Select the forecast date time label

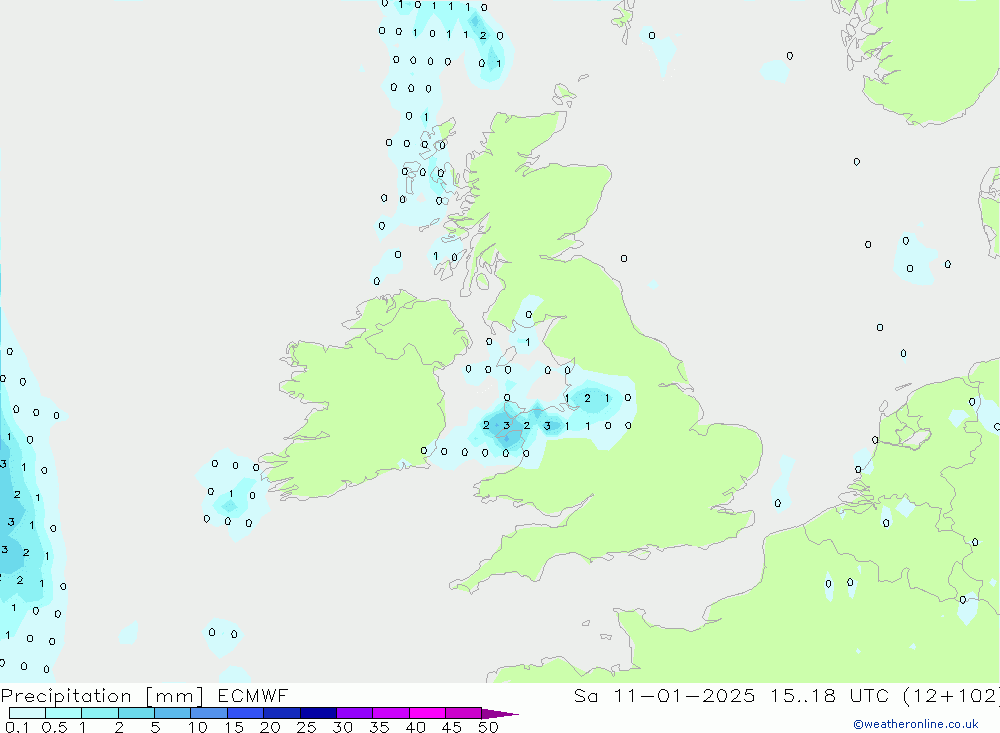tap(786, 696)
